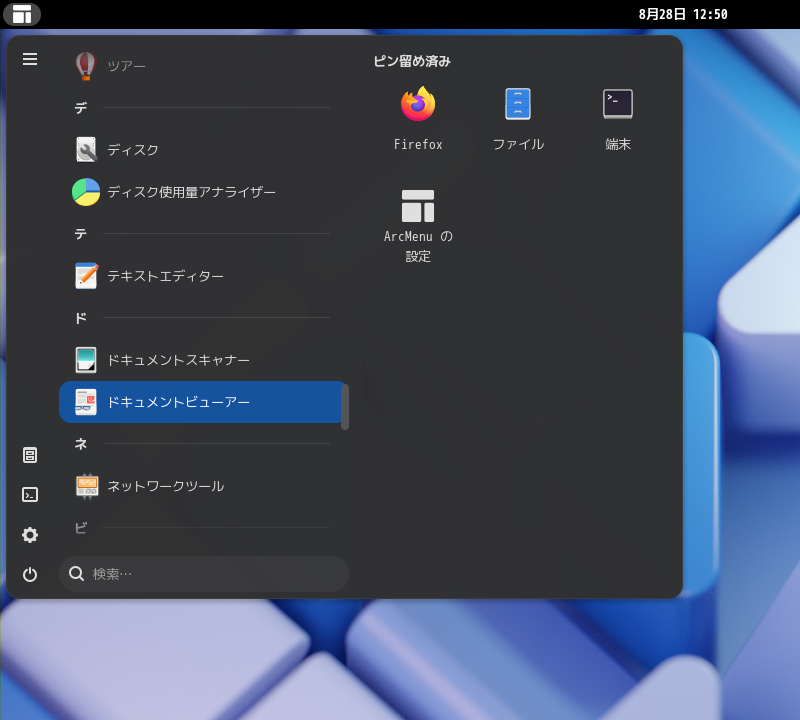Click the app list scrollbar
Image resolution: width=800 pixels, height=720 pixels.
click(x=345, y=407)
